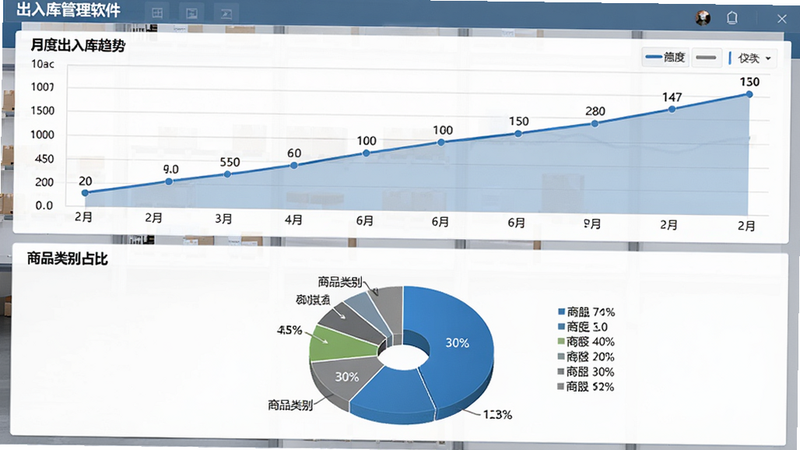The image size is (800, 450).
Task: Click the legend swatch for 74% entry
Action: [562, 311]
